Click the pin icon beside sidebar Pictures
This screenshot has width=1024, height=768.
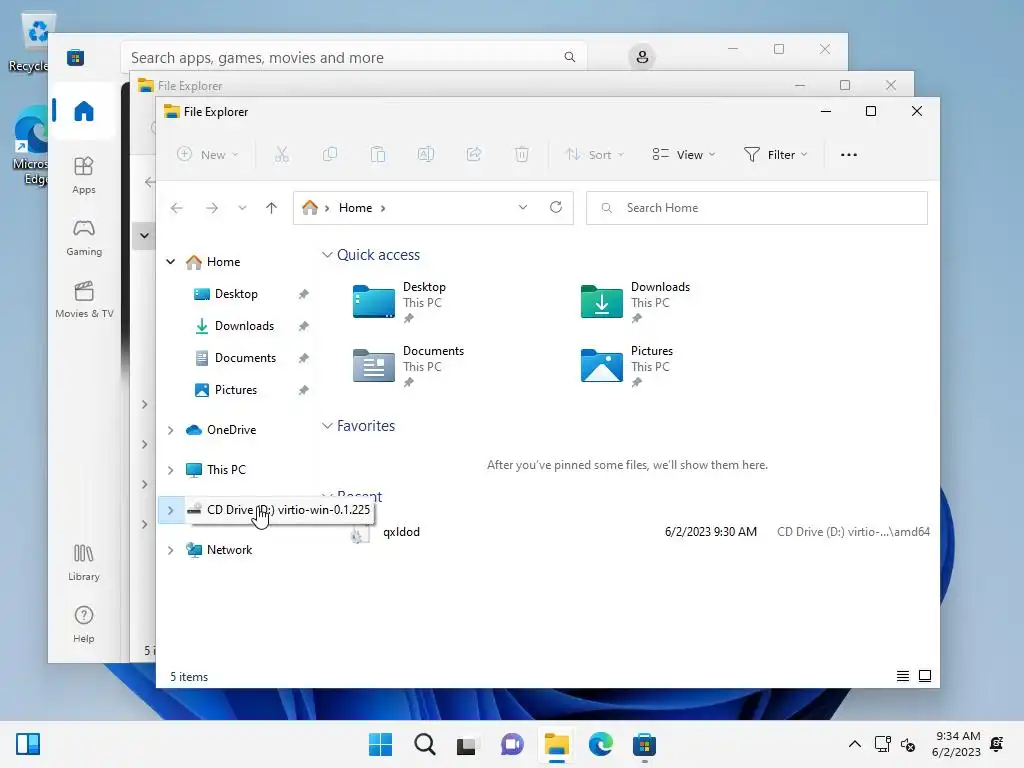(304, 390)
